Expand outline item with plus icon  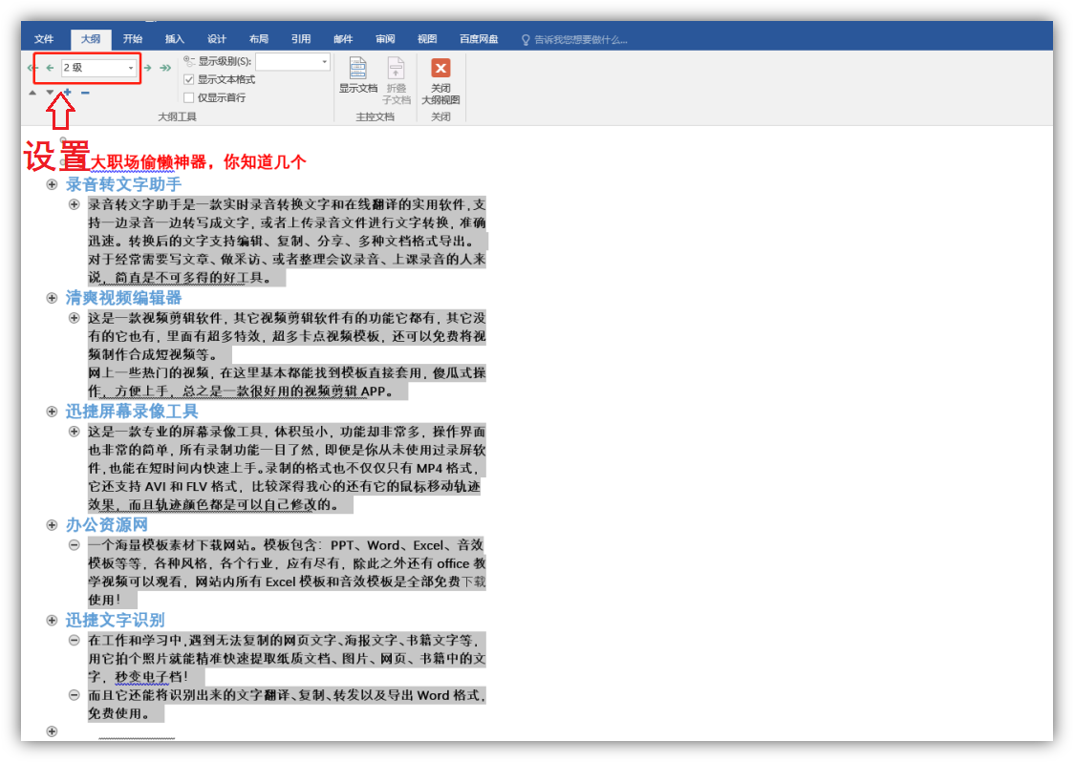[68, 93]
